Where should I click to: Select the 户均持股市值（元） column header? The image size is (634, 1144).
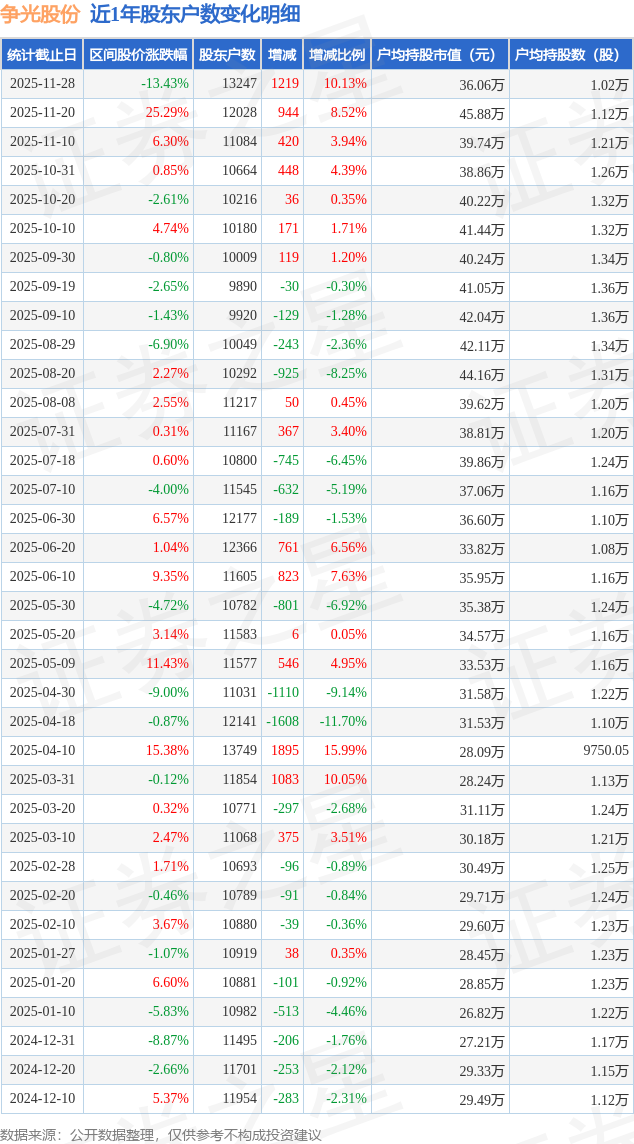[x=440, y=55]
